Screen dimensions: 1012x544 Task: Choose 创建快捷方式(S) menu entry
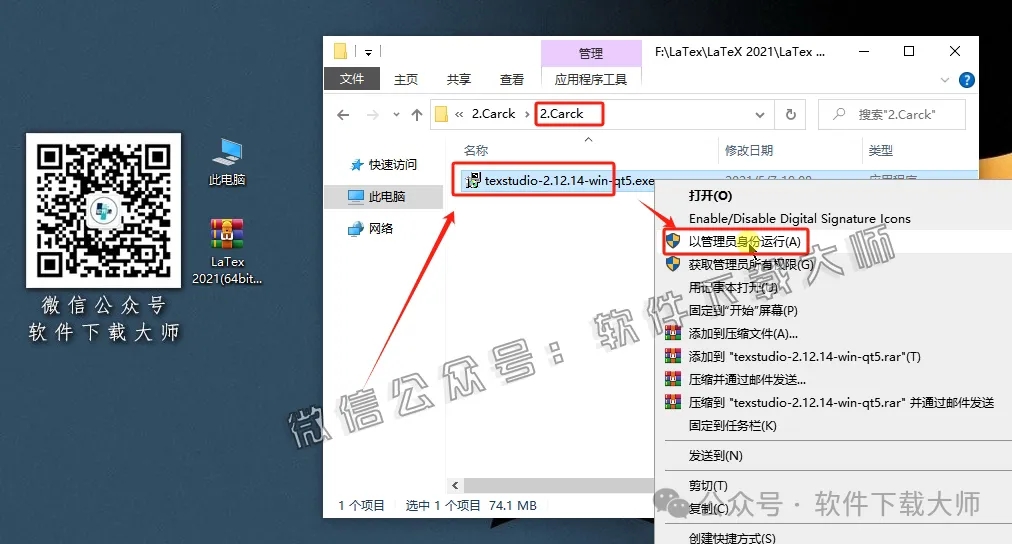pyautogui.click(x=732, y=537)
